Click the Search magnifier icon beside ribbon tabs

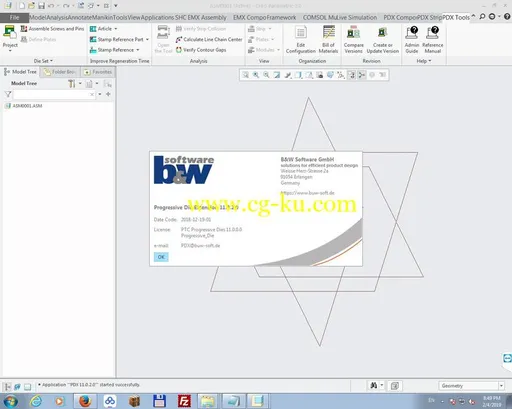pyautogui.click(x=482, y=17)
